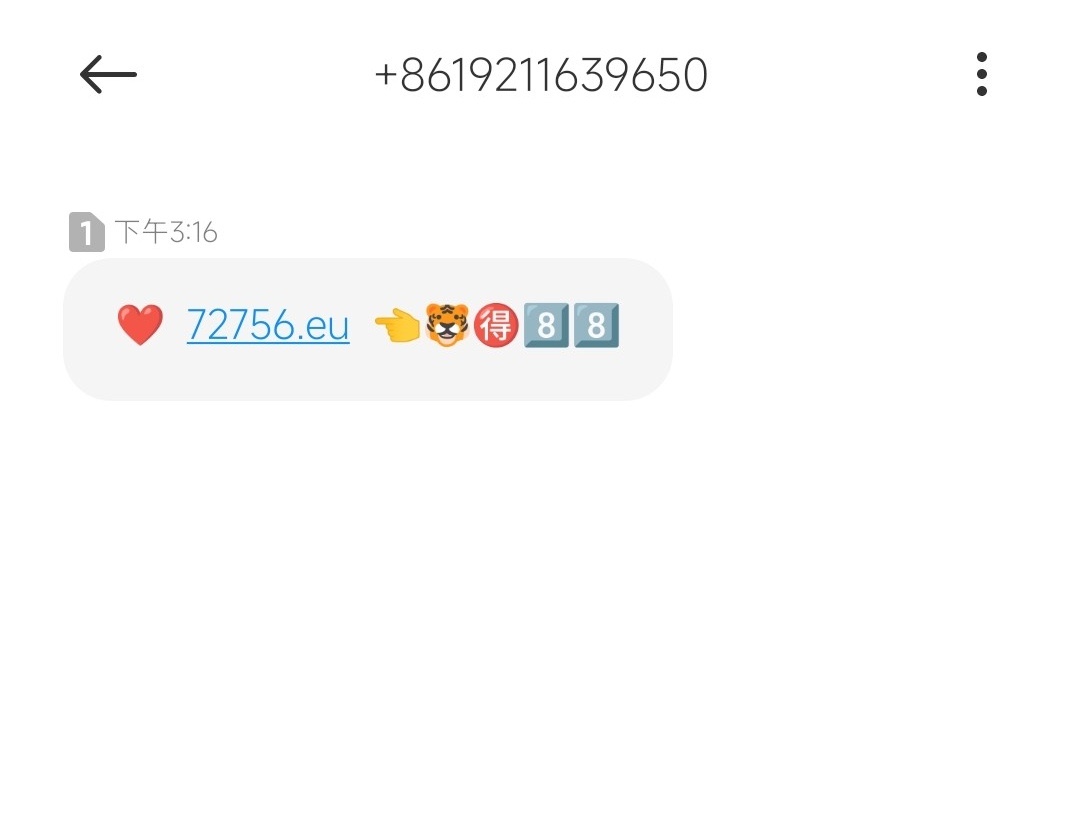The width and height of the screenshot is (1080, 819).
Task: Tap the tiger face emoji
Action: click(447, 324)
